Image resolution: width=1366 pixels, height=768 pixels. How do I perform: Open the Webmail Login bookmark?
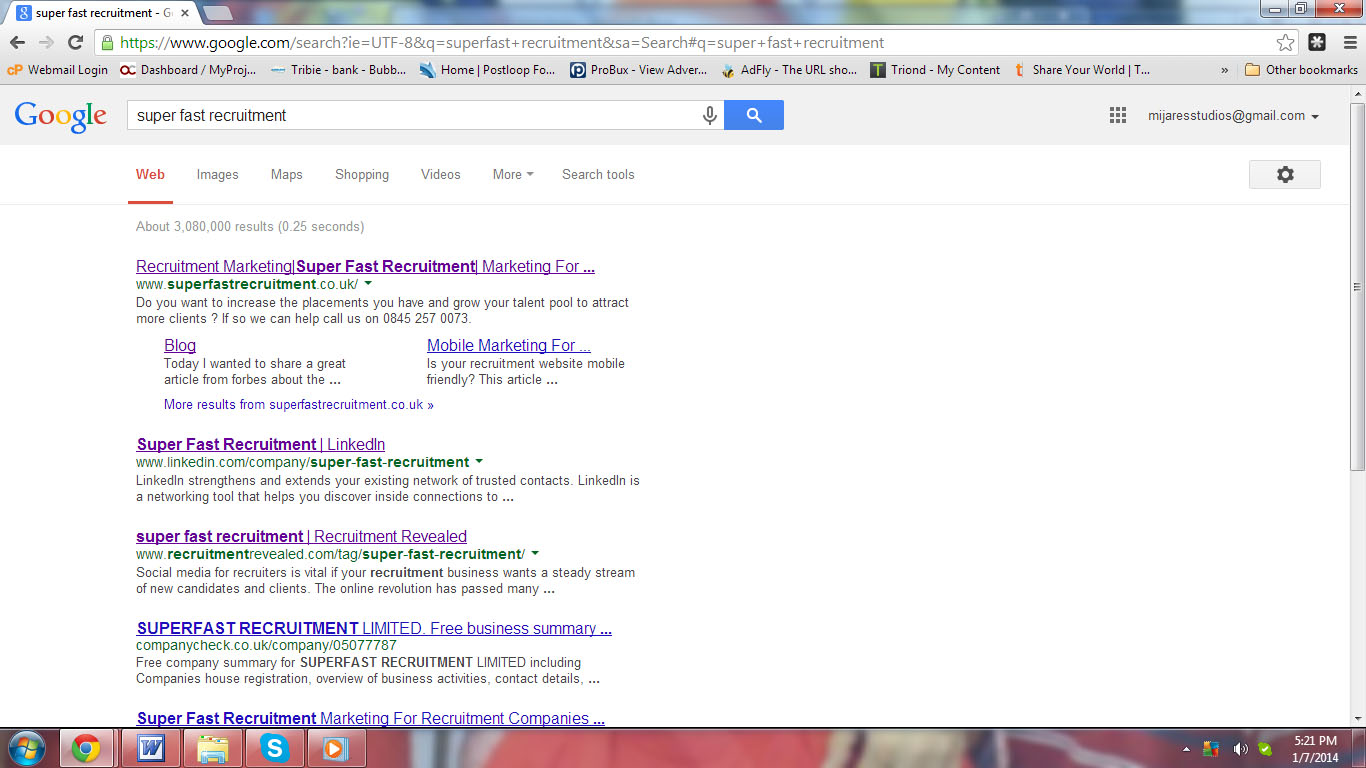tap(57, 70)
